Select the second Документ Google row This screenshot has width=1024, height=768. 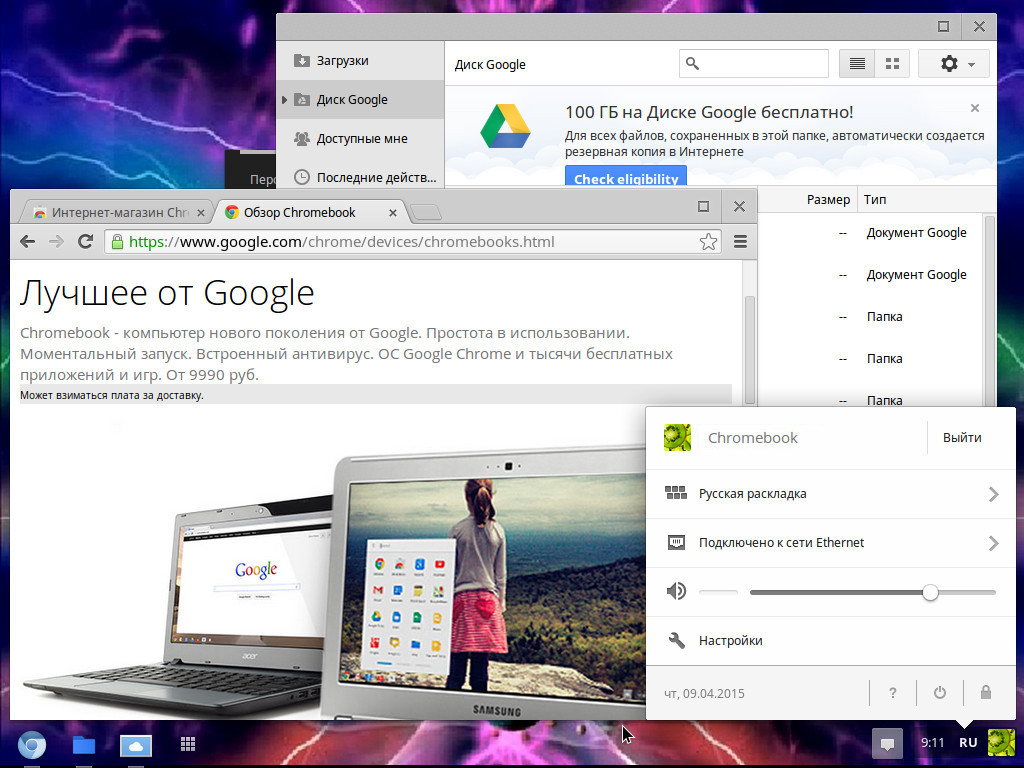[870, 275]
